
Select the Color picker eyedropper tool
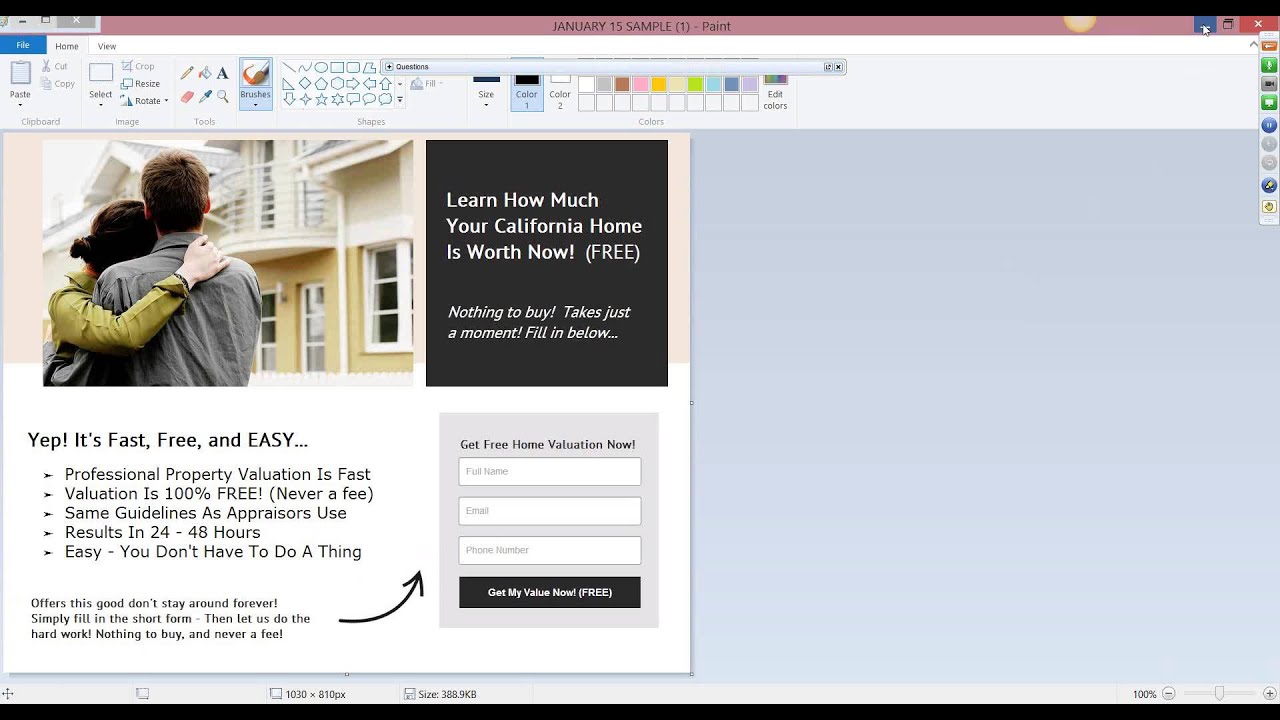(205, 97)
